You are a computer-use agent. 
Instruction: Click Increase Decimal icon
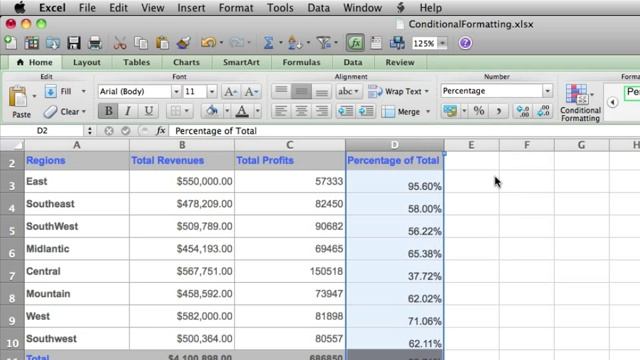click(523, 111)
